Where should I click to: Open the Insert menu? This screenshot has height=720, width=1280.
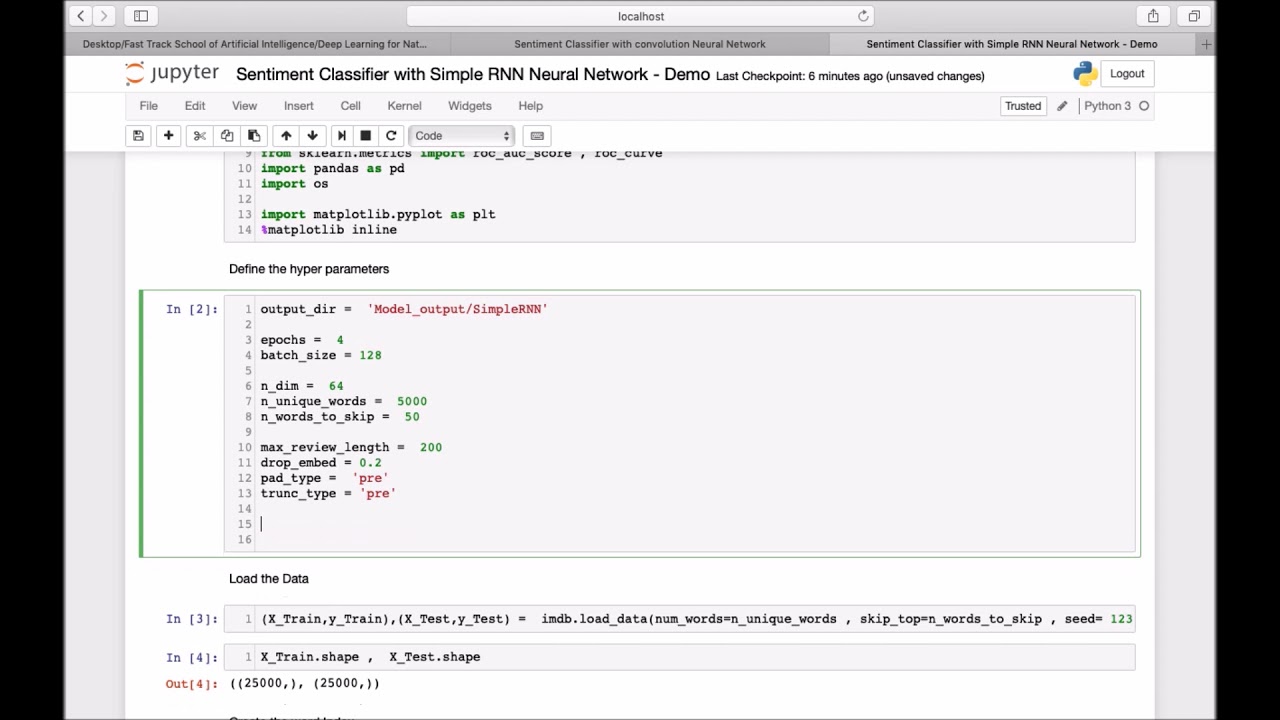point(298,106)
